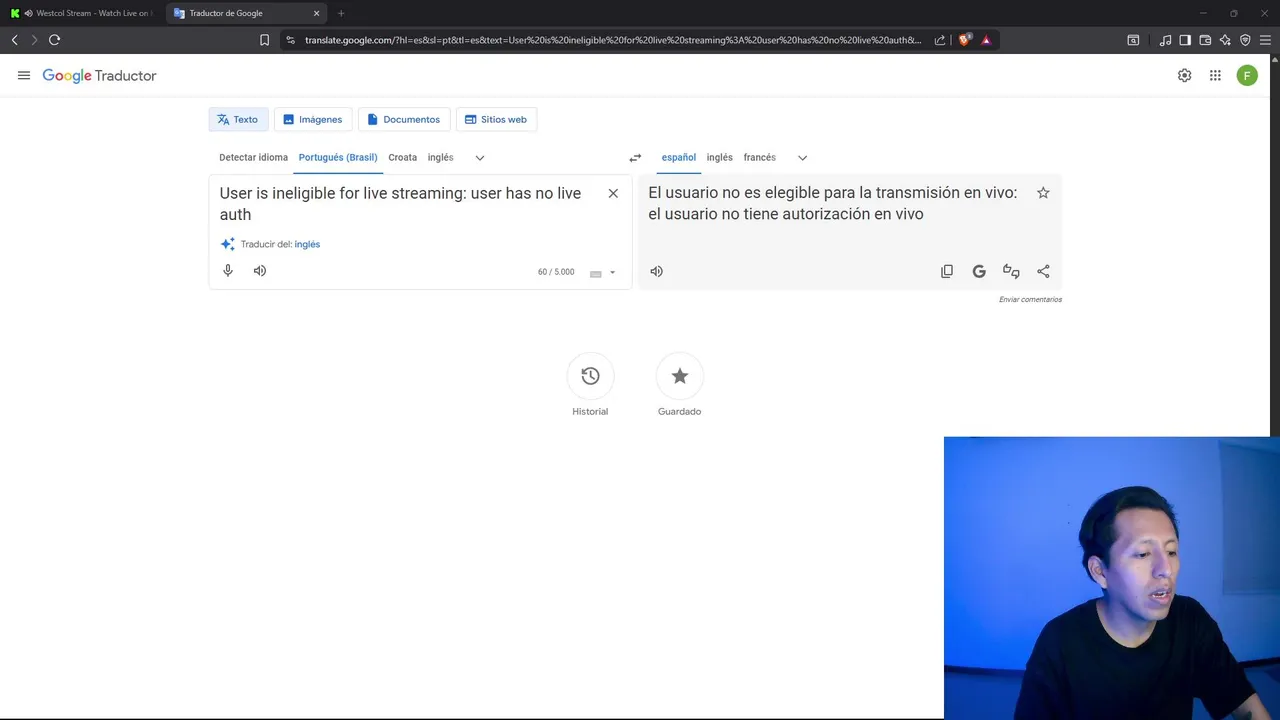This screenshot has width=1280, height=720.
Task: Select inglés as source language
Action: click(441, 157)
